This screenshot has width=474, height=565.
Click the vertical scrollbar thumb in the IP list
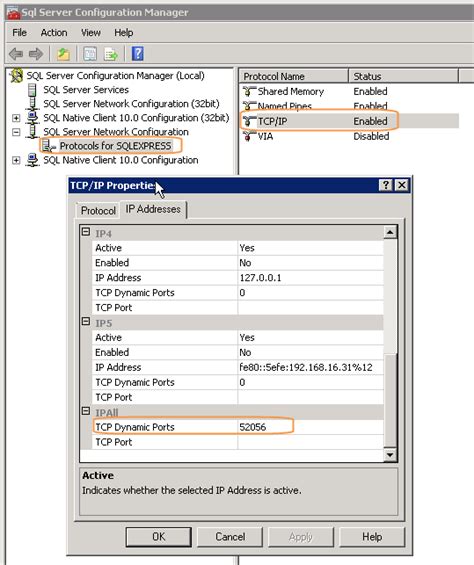[x=390, y=400]
